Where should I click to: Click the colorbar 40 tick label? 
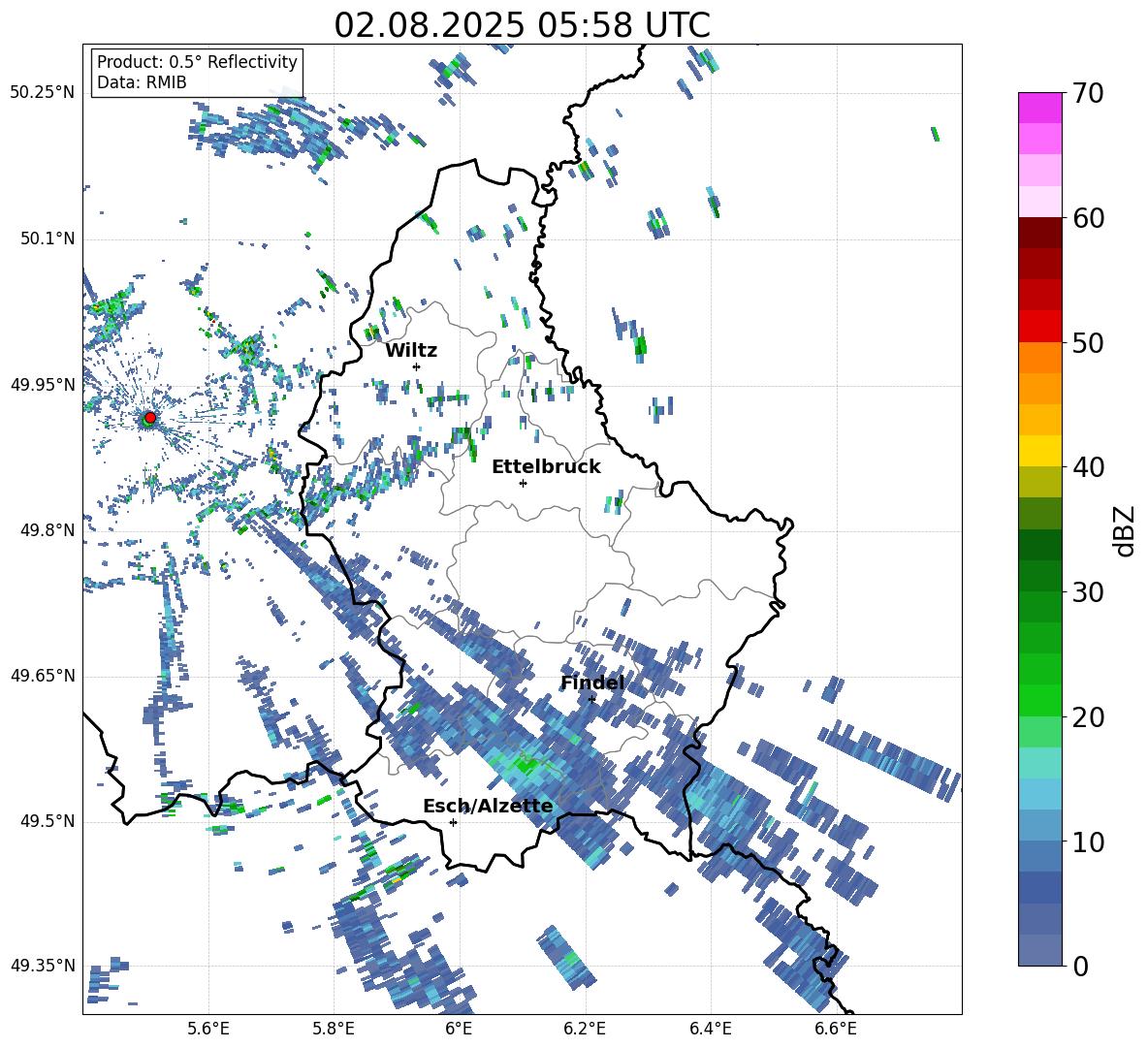[x=1089, y=467]
